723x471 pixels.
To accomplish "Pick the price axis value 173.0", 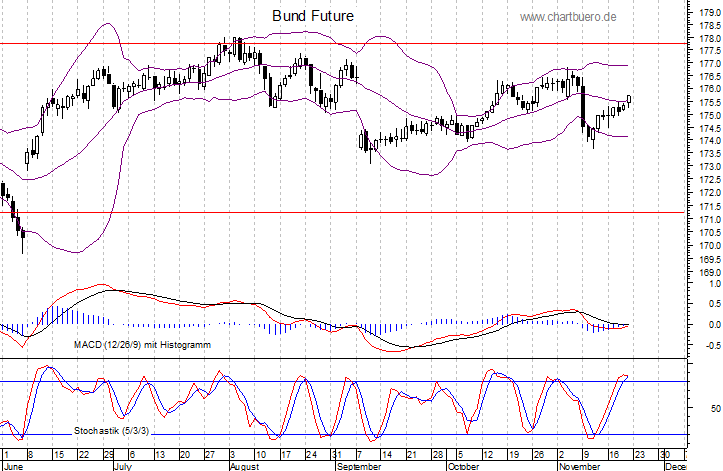I will [x=710, y=167].
